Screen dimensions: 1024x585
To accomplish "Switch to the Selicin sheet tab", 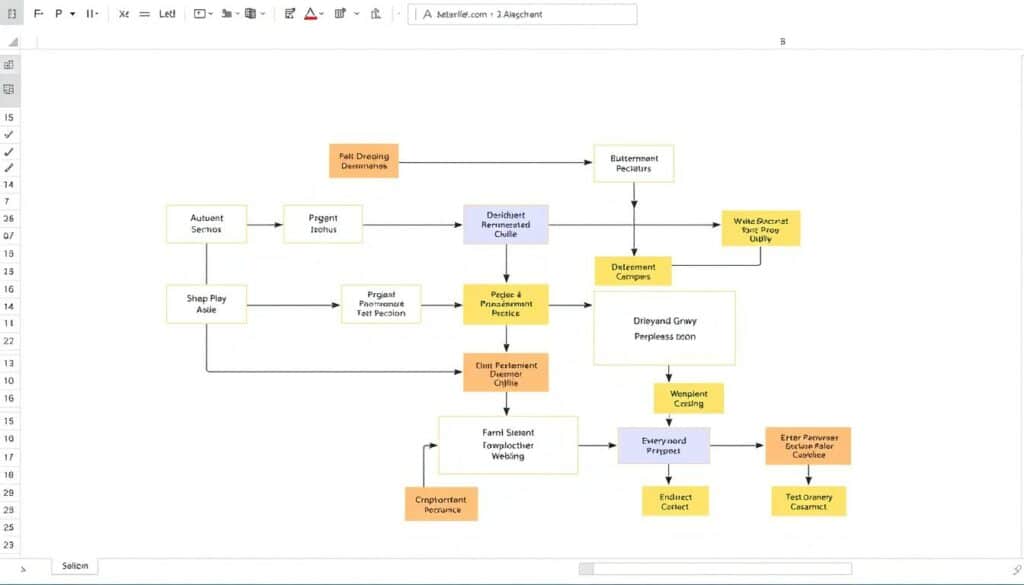I will [x=74, y=566].
